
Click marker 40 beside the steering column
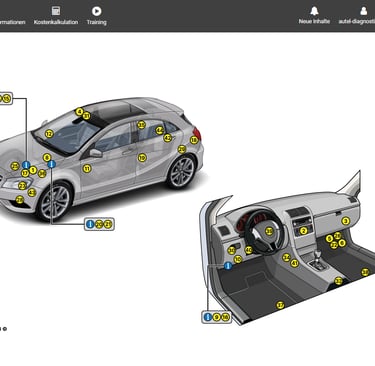pyautogui.click(x=249, y=250)
